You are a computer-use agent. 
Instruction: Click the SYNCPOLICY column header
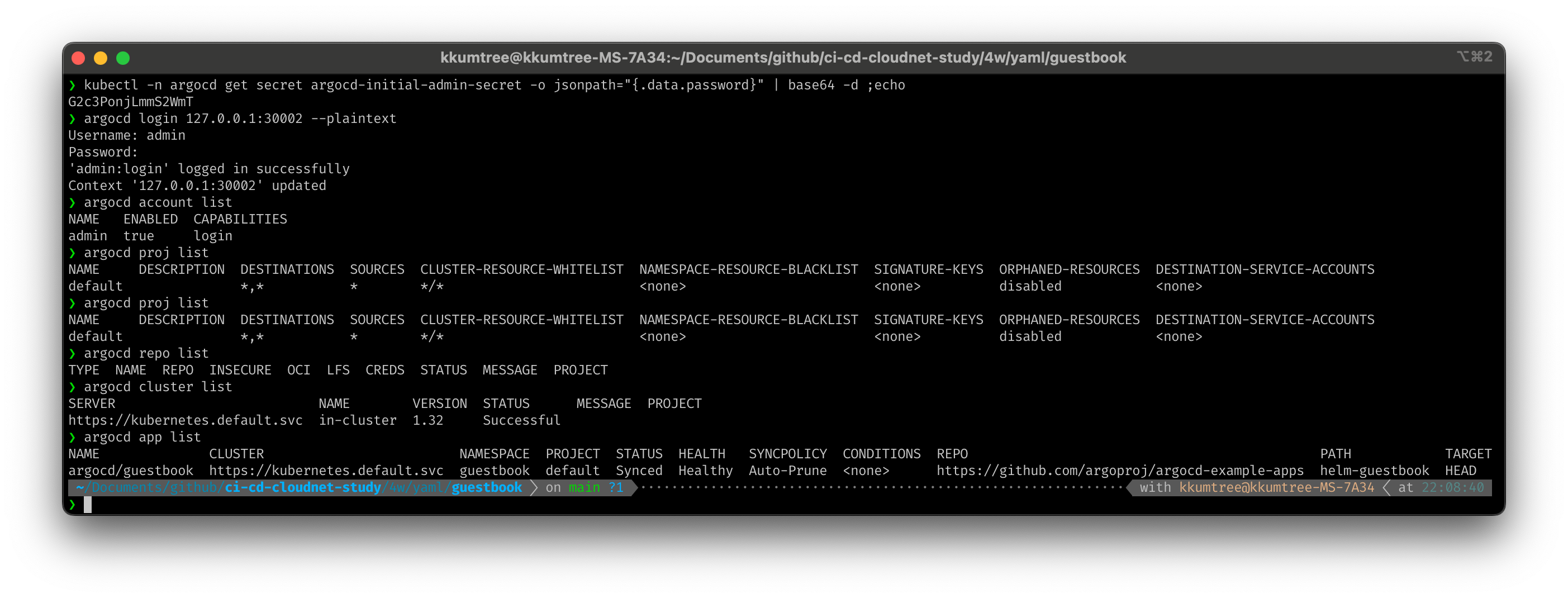click(788, 454)
